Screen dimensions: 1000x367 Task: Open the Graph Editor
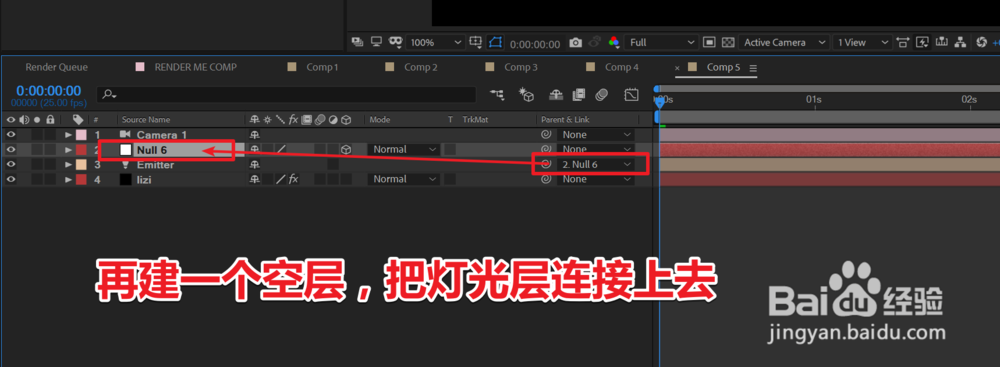pyautogui.click(x=631, y=95)
